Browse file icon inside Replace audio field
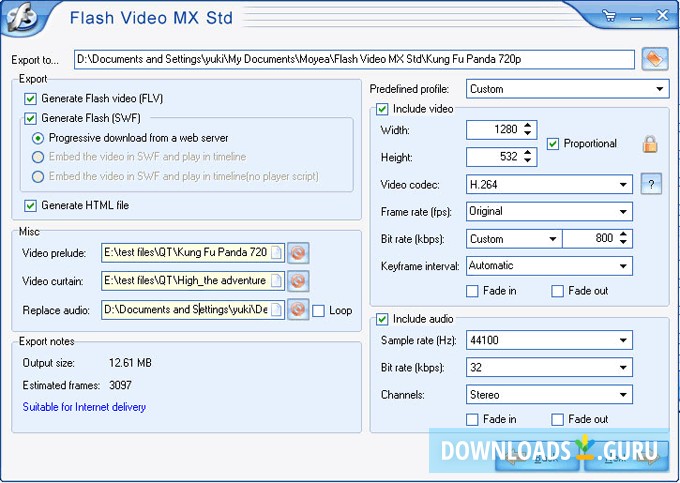 tap(276, 310)
